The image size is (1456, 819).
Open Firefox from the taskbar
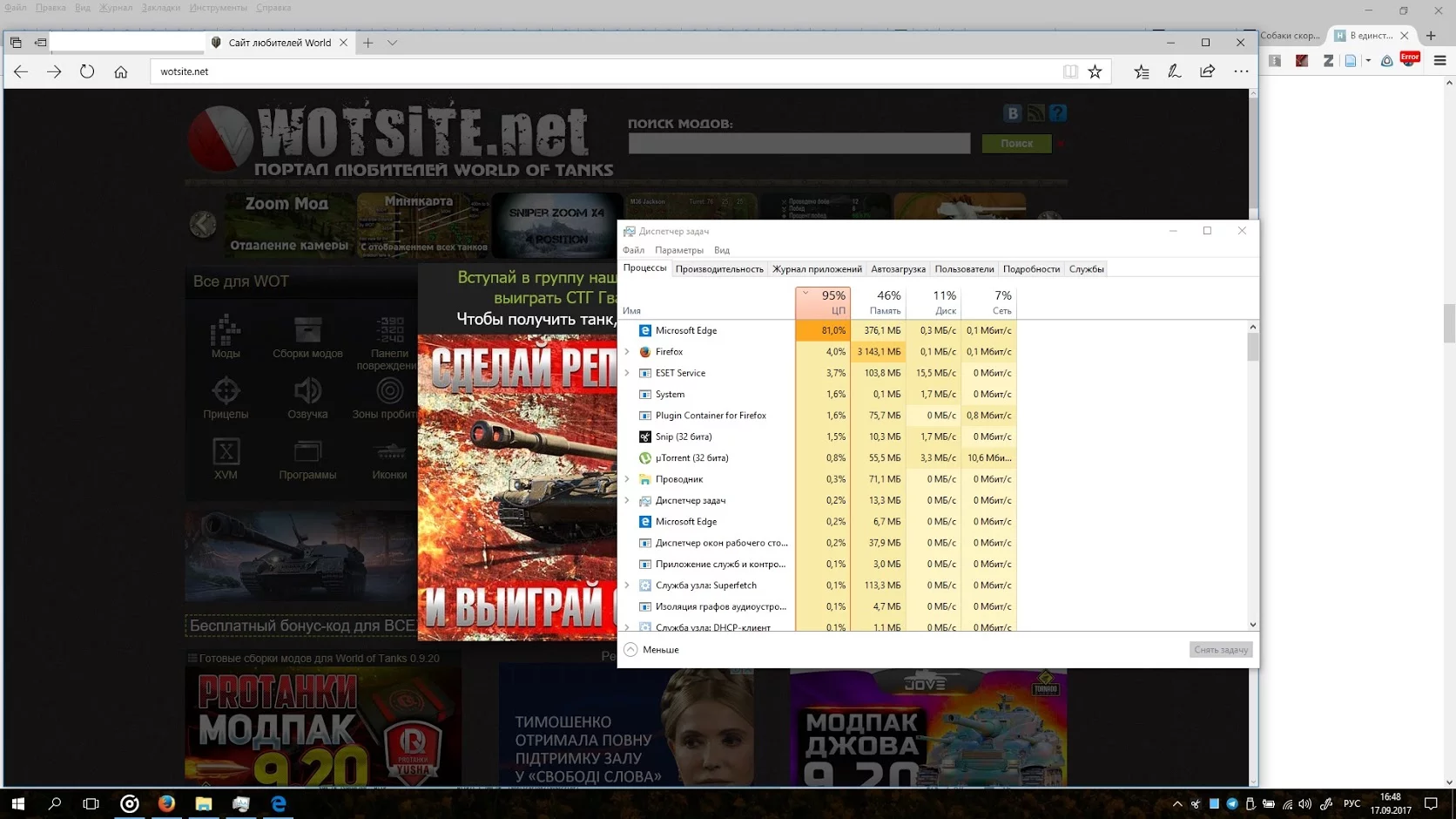166,803
